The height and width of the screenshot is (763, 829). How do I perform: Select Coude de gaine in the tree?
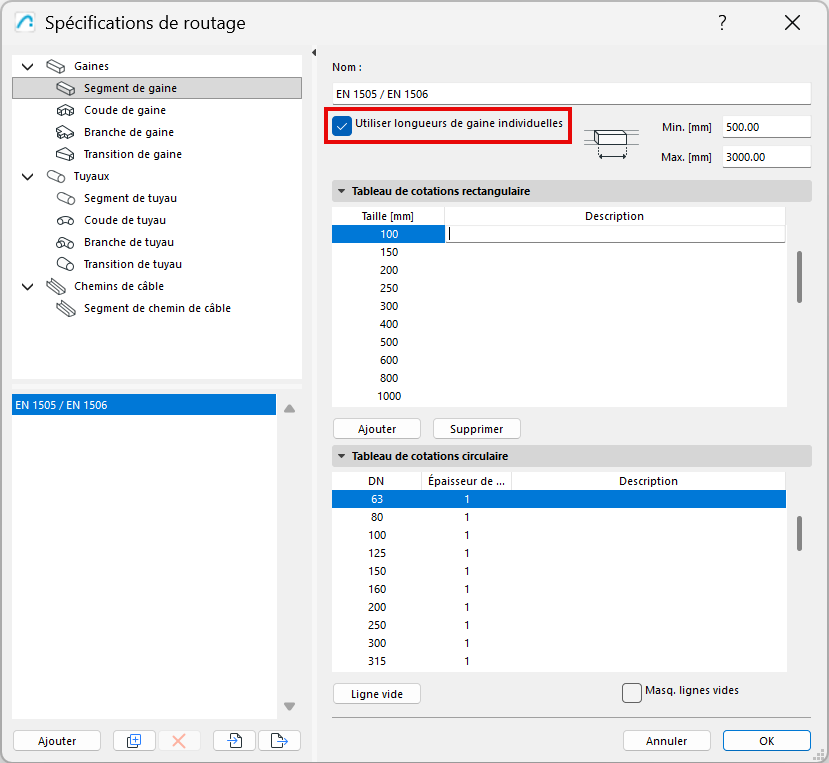(x=124, y=110)
